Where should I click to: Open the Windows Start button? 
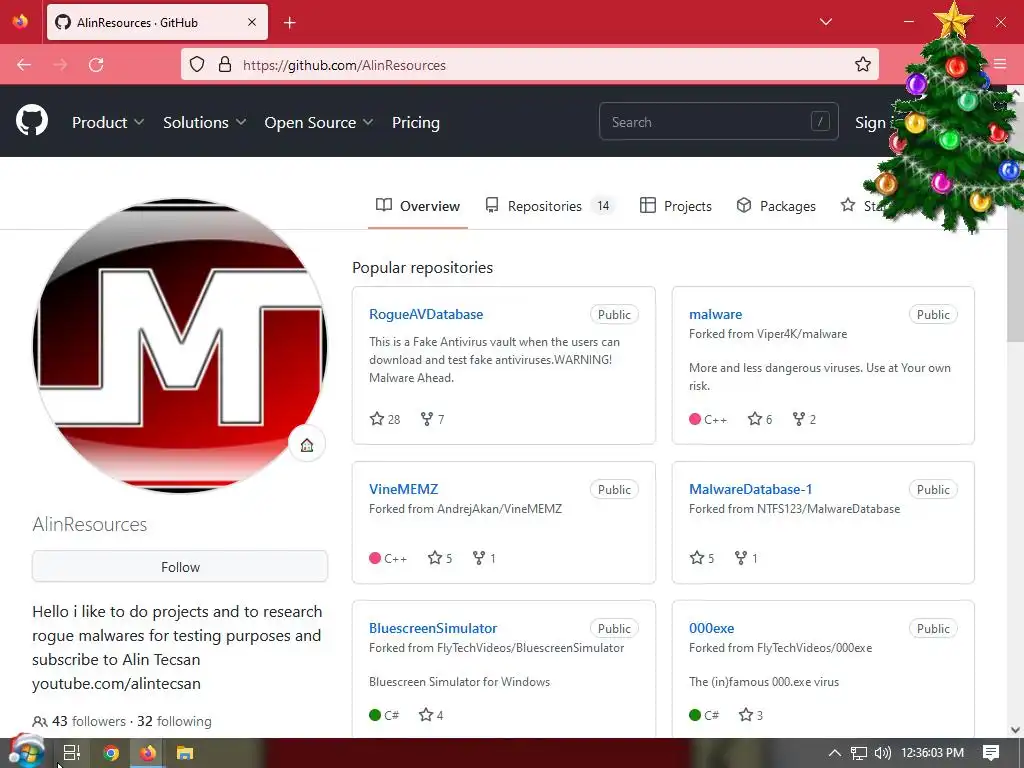[26, 752]
